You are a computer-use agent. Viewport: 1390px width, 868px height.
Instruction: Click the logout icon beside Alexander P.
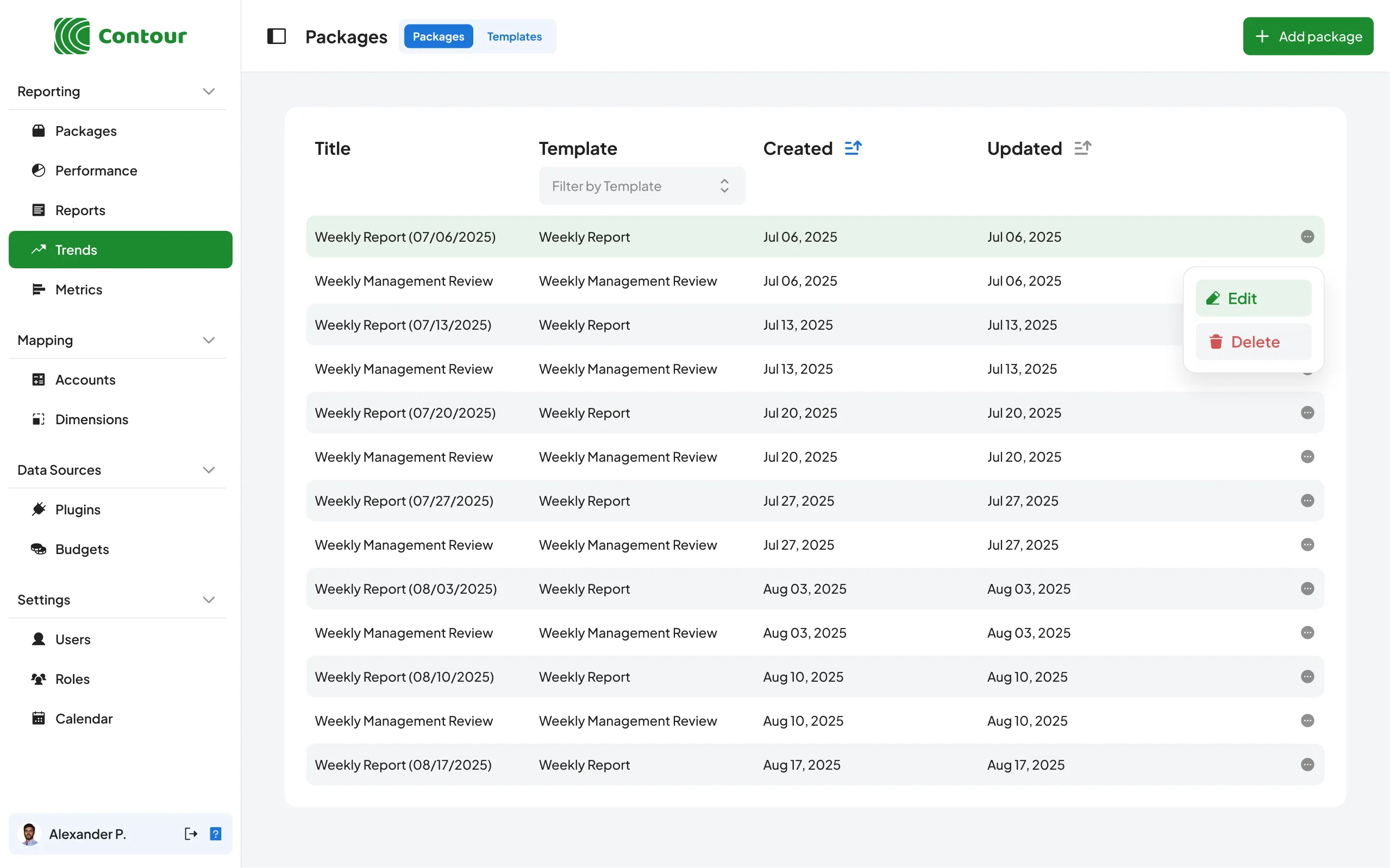[x=191, y=834]
